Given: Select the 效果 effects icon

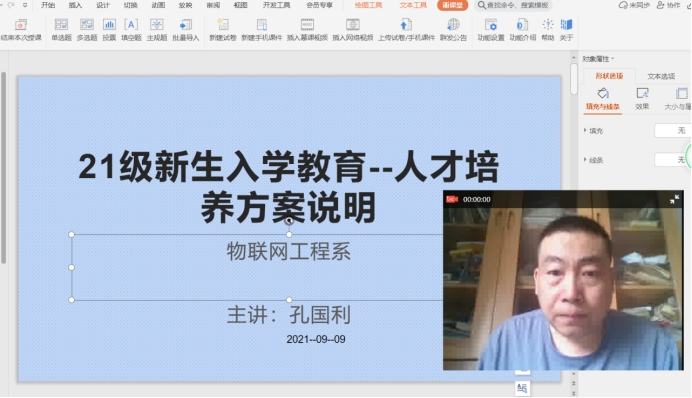Looking at the screenshot, I should point(642,99).
